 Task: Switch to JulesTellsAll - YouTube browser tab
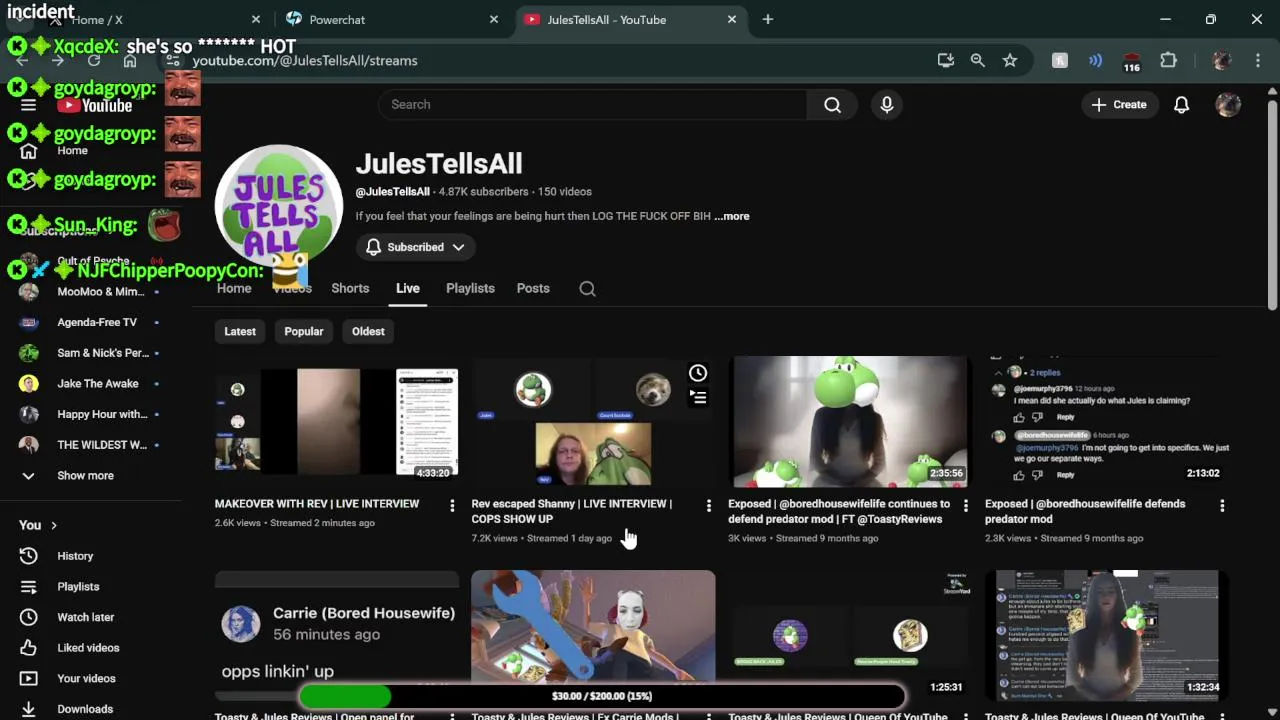(630, 19)
